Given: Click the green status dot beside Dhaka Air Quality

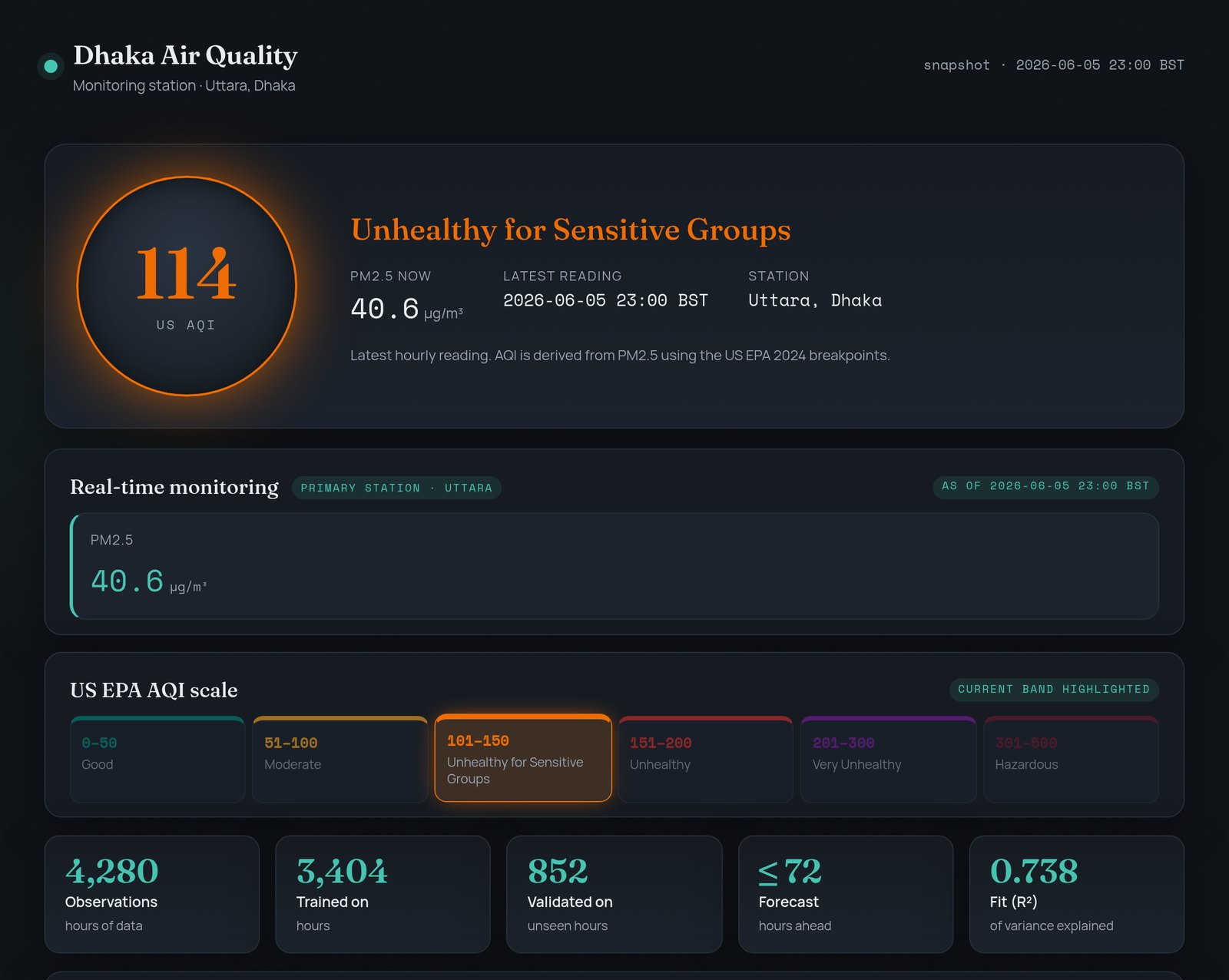Looking at the screenshot, I should 51,67.
